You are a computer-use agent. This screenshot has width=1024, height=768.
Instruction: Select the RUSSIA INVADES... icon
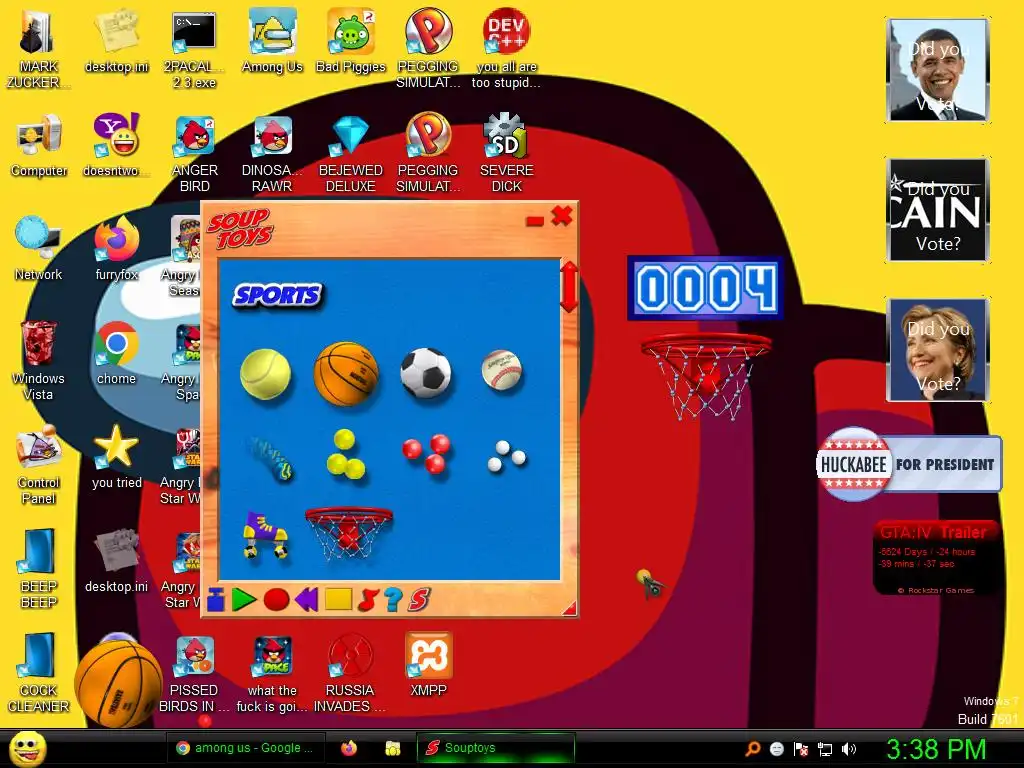click(351, 673)
